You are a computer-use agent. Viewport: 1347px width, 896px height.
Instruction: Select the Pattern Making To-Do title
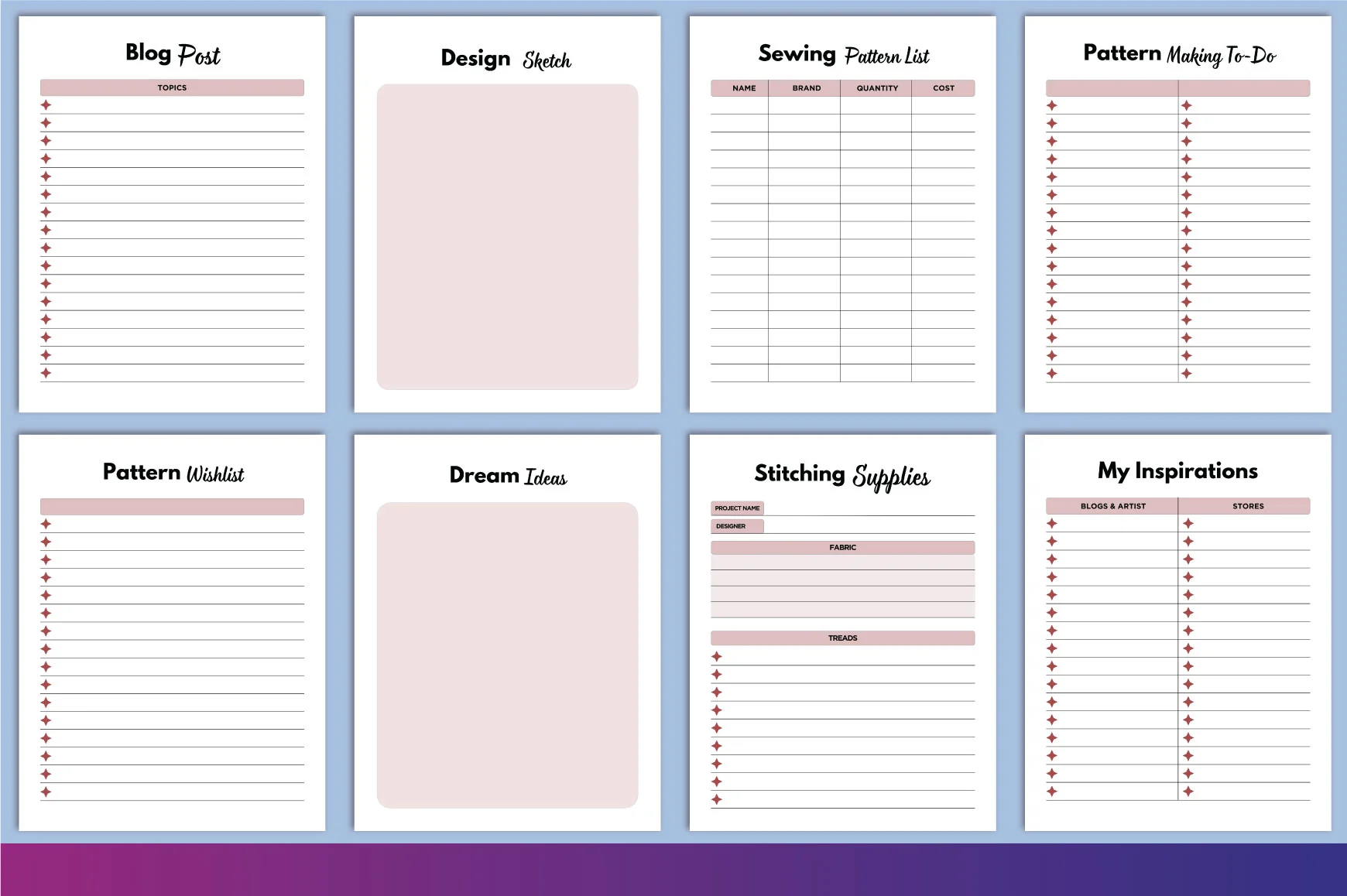(1179, 54)
